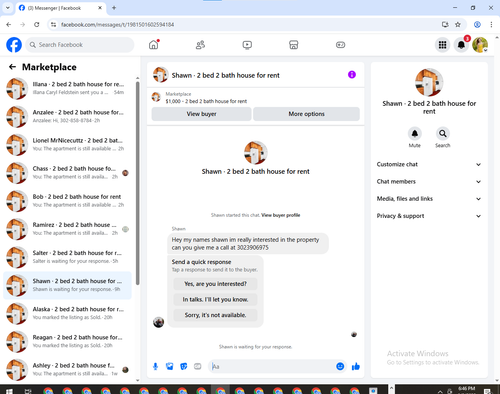View site information icon in address bar
Image resolution: width=500 pixels, height=394 pixels.
tap(54, 24)
